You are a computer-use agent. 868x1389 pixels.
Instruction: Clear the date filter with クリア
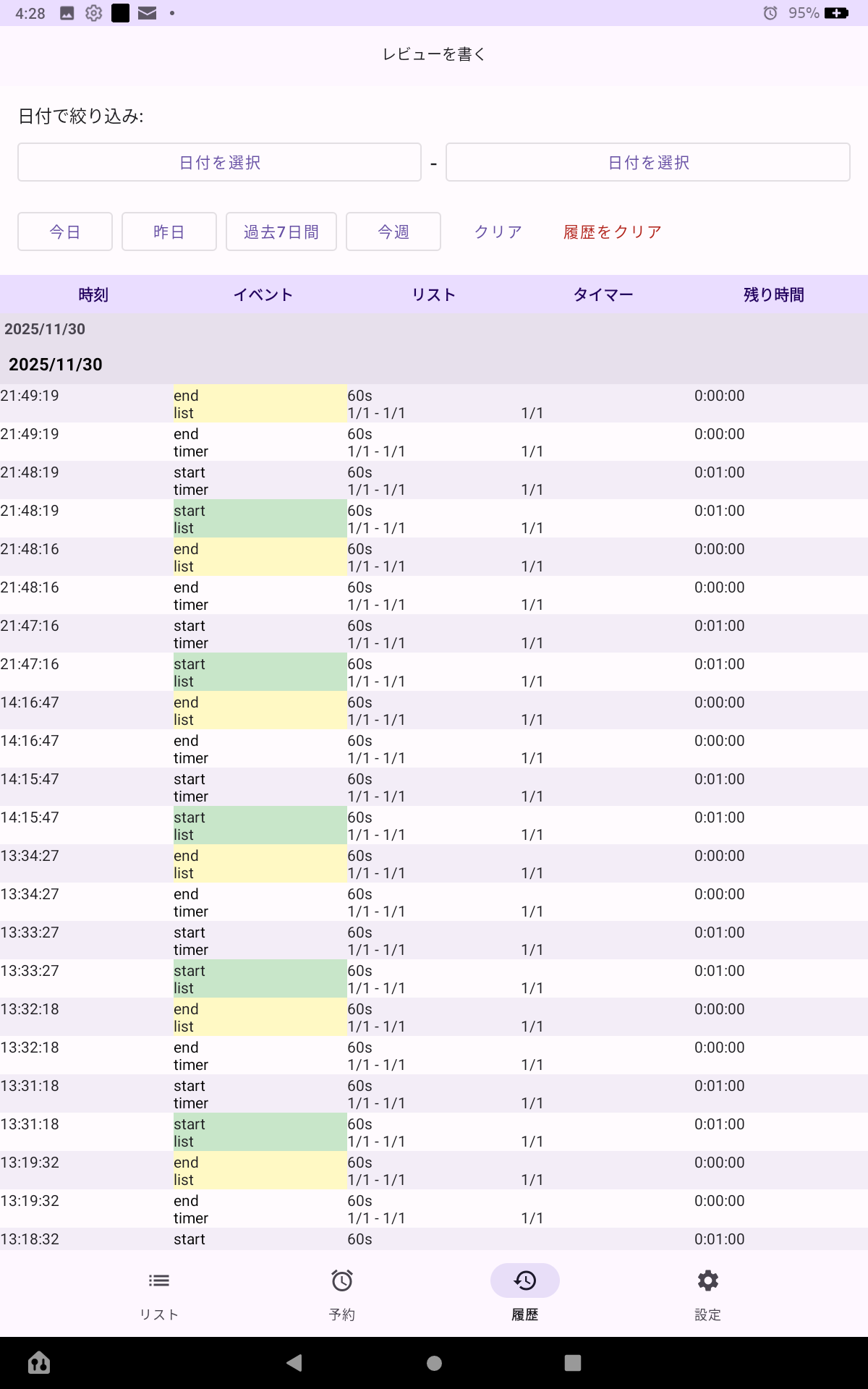tap(498, 231)
